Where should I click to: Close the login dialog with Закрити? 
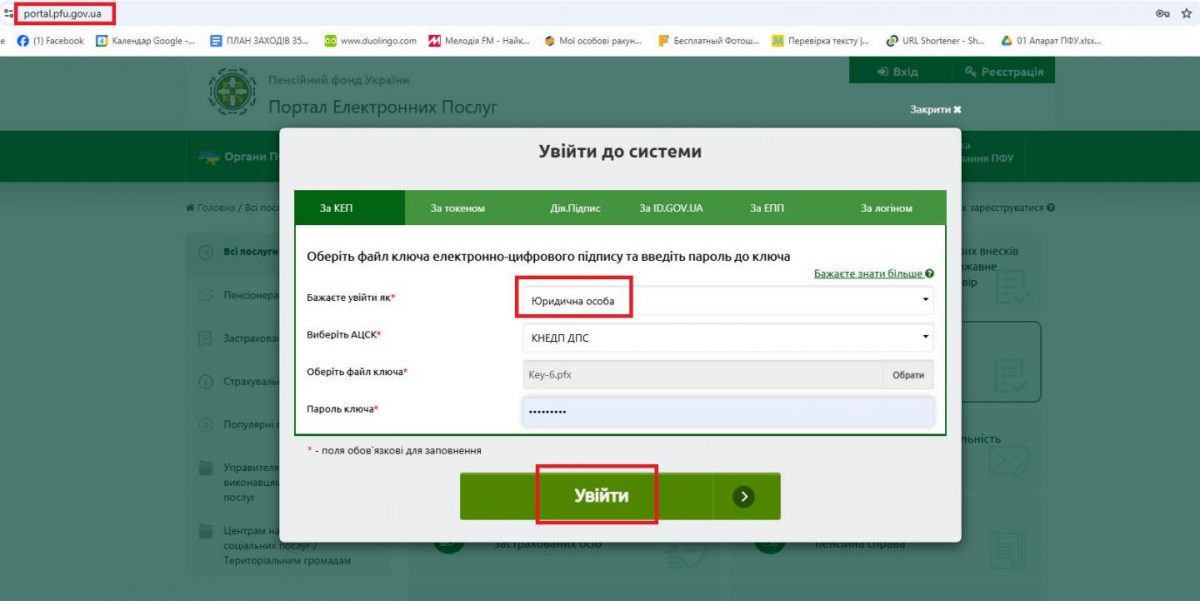(x=935, y=109)
